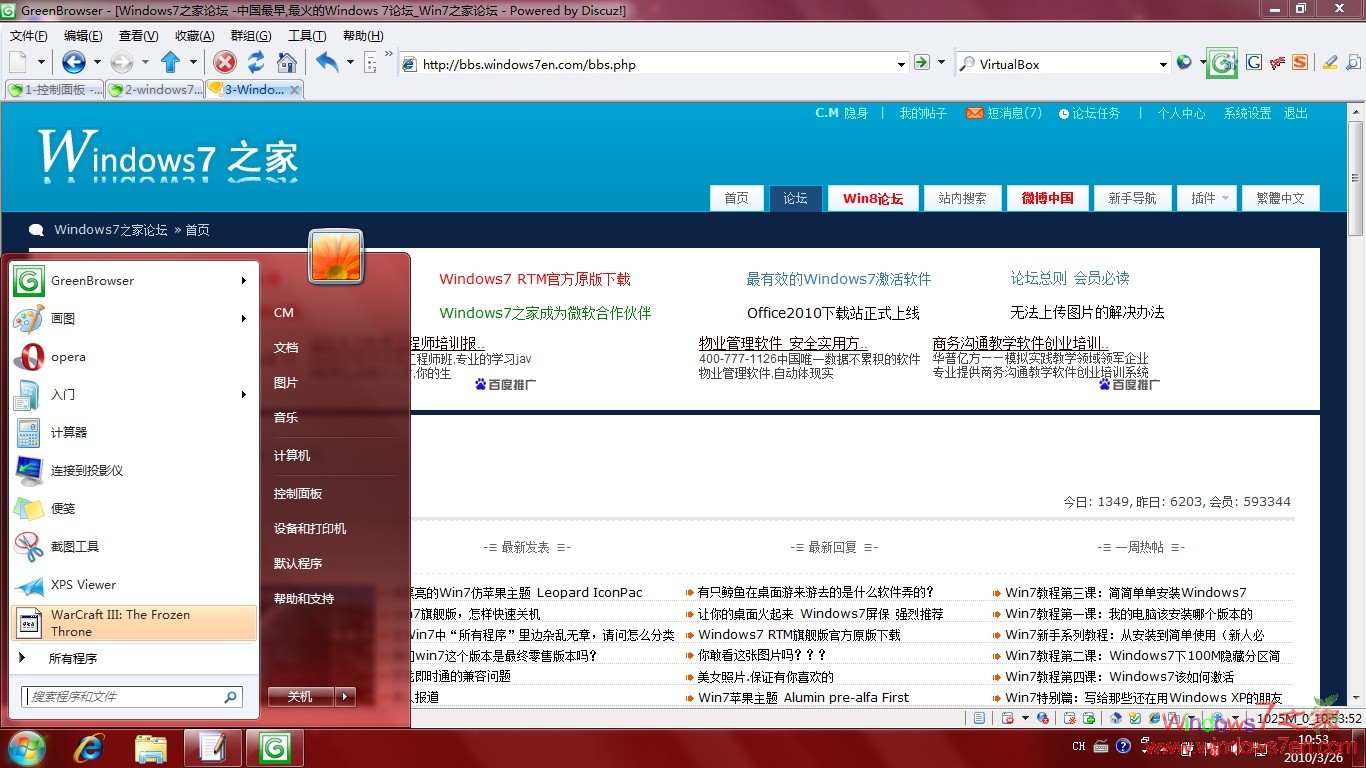Open 所有程序 in the Start menu
Image resolution: width=1366 pixels, height=768 pixels.
click(72, 658)
